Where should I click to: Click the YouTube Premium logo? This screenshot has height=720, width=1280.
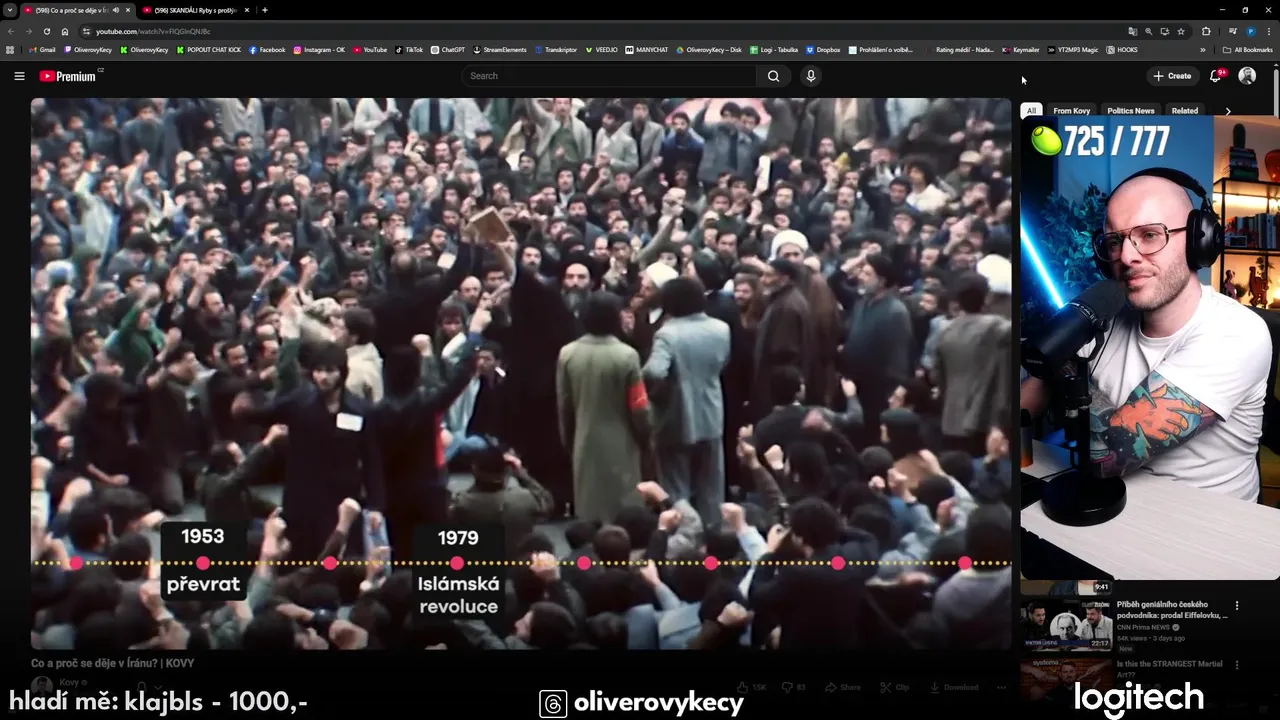(67, 76)
